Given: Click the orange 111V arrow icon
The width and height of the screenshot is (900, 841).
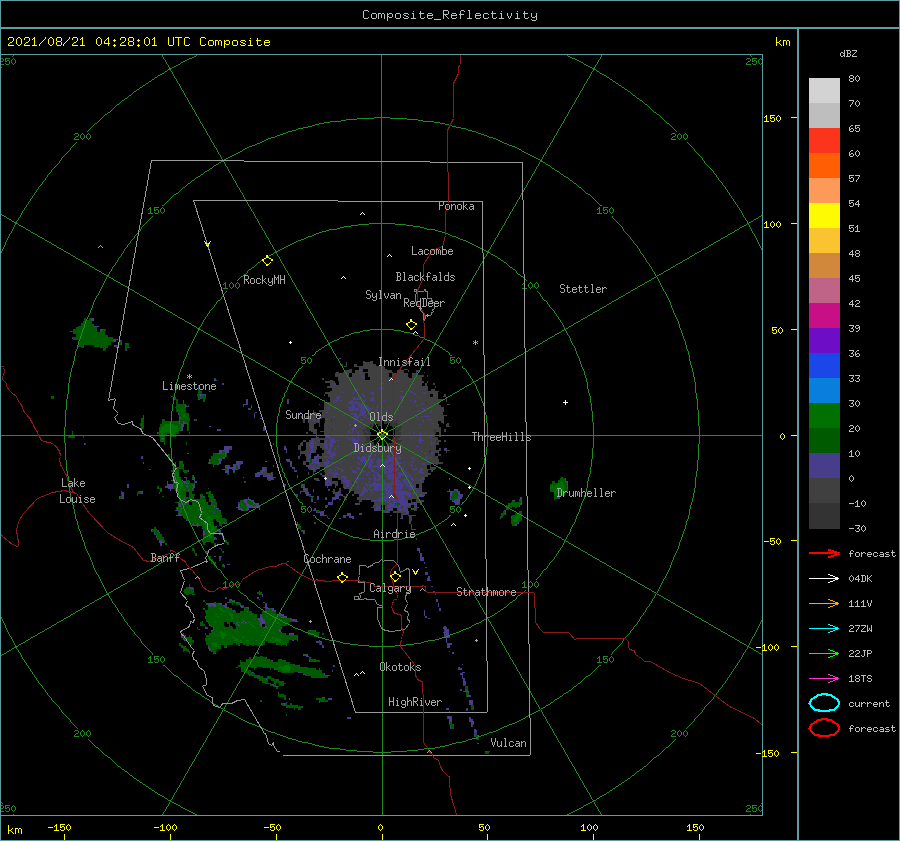Looking at the screenshot, I should pos(824,603).
